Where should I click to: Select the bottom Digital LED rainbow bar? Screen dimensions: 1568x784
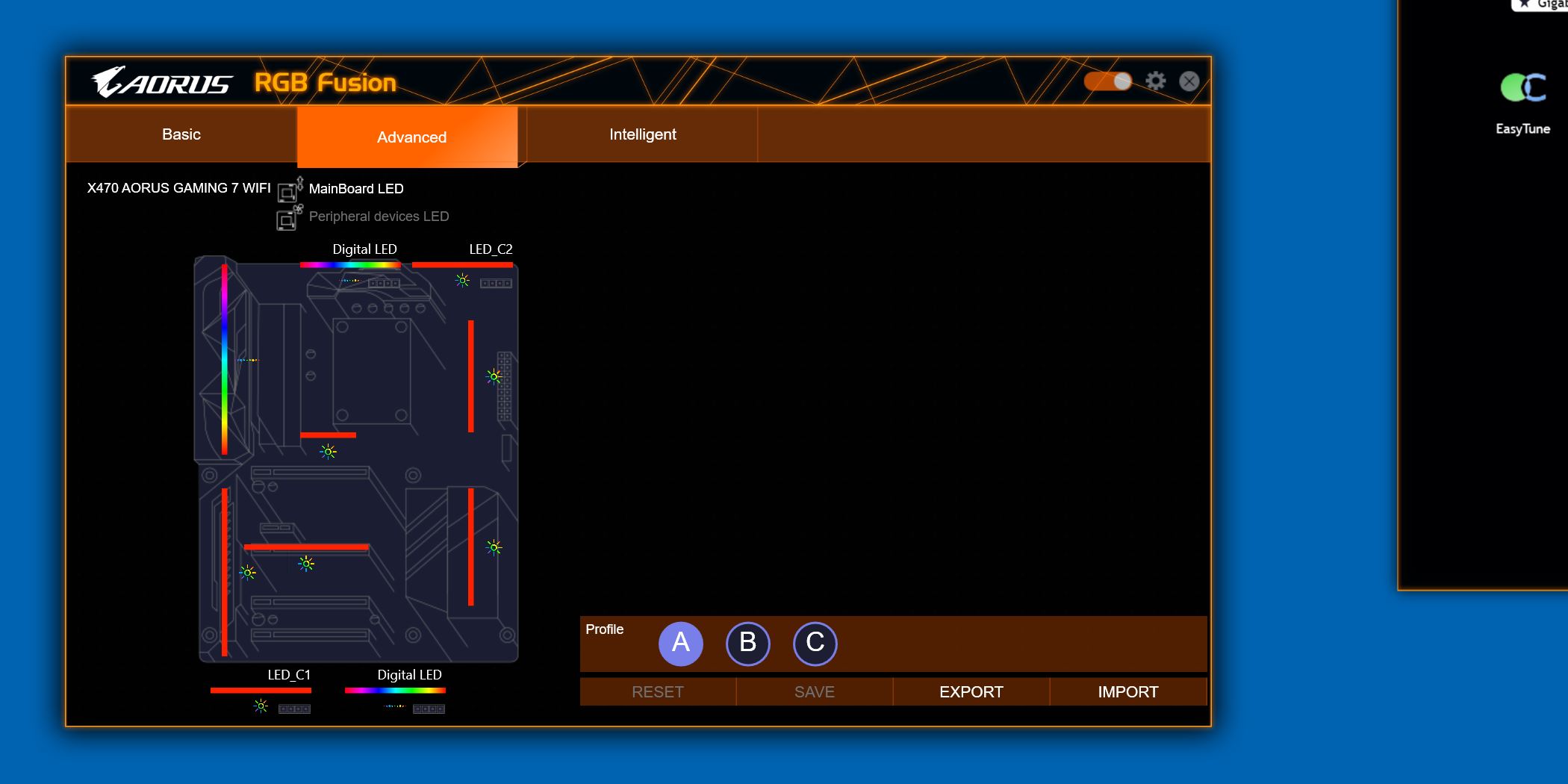tap(395, 691)
